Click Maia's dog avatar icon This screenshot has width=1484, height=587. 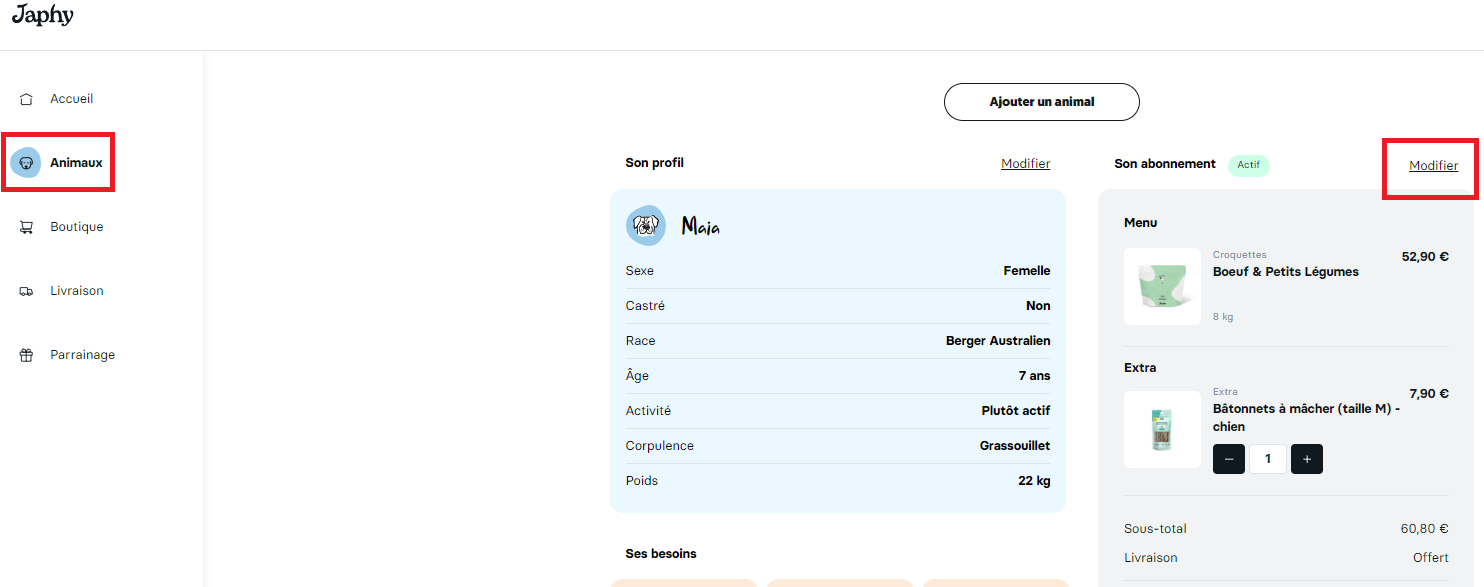645,225
